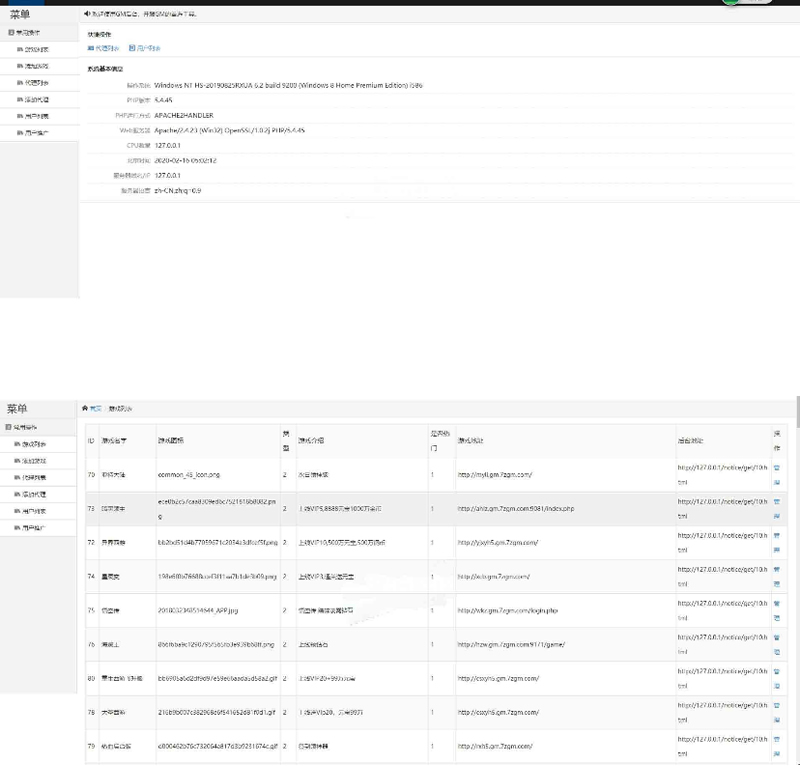Click 用户列表 quick operation link
Screen dimensions: 800x766
pyautogui.click(x=145, y=48)
